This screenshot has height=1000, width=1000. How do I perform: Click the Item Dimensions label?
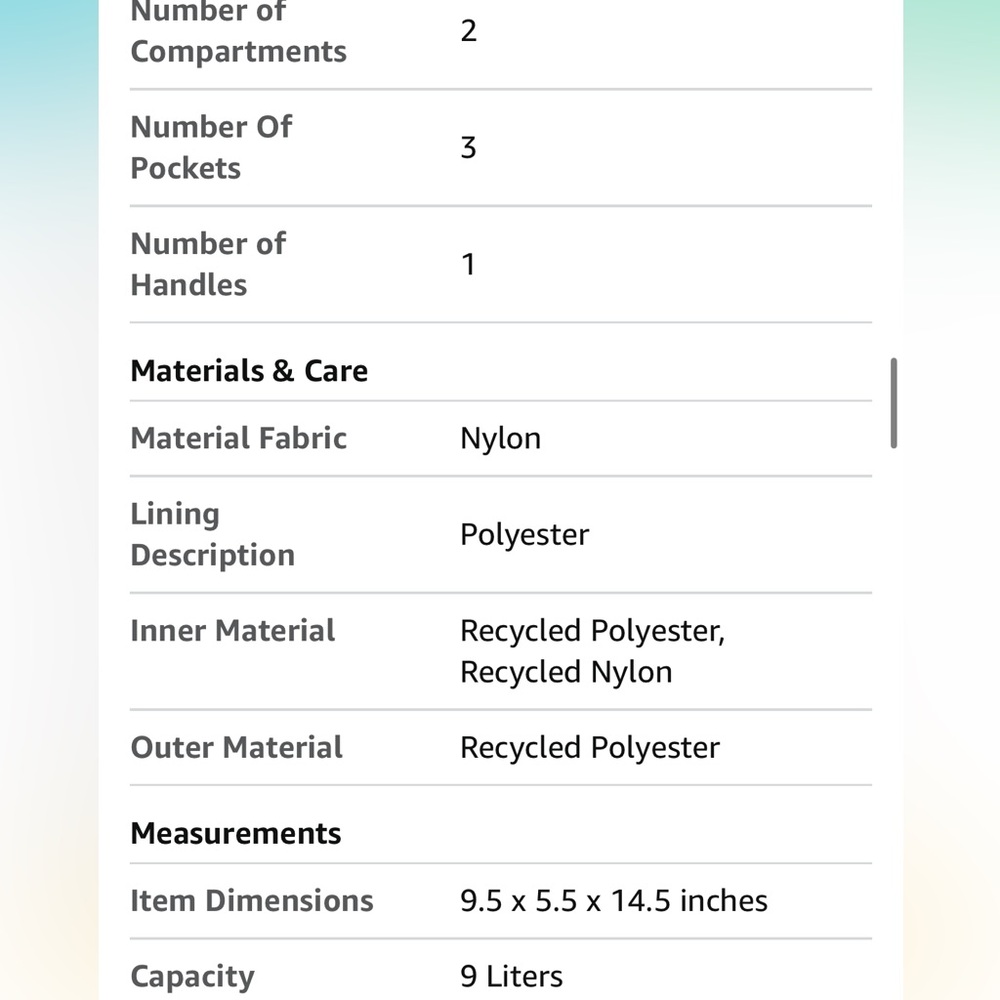coord(251,901)
